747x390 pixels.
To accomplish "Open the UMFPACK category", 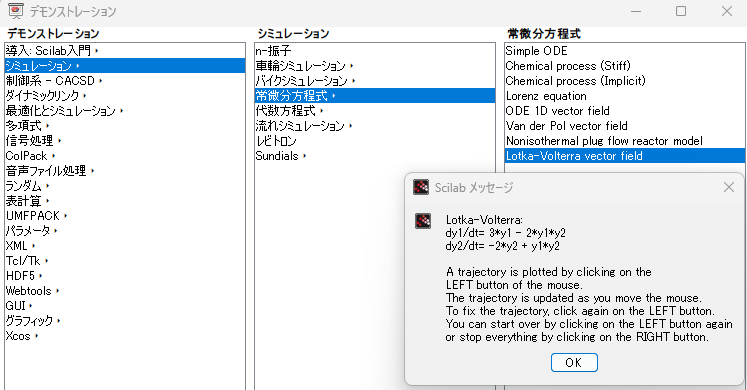I will tap(125, 216).
